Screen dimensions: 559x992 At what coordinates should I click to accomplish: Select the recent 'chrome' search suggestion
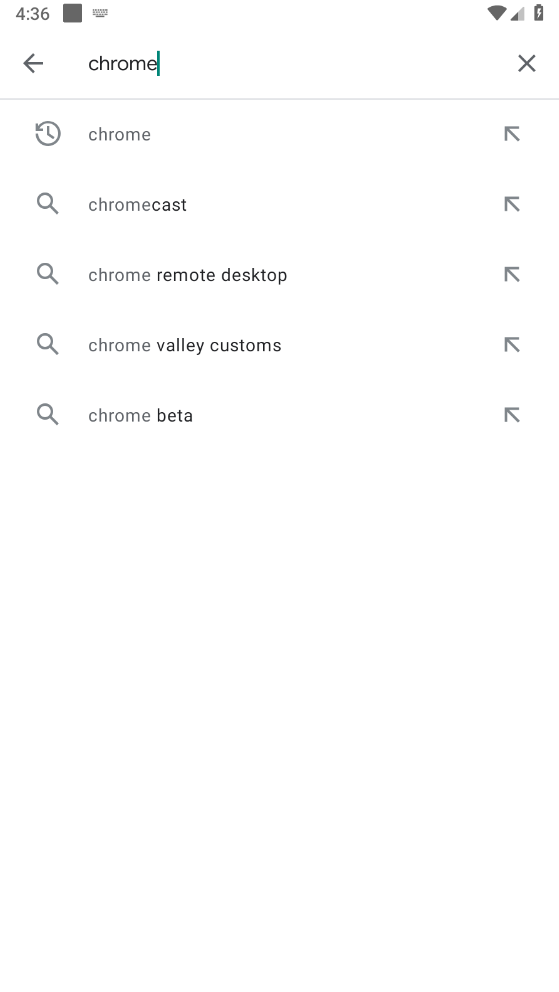click(280, 134)
